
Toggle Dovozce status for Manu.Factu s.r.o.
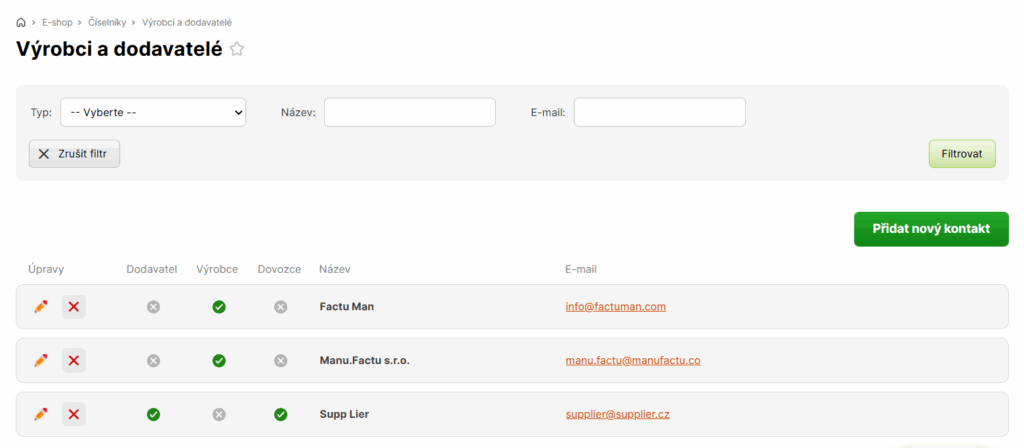[x=281, y=360]
